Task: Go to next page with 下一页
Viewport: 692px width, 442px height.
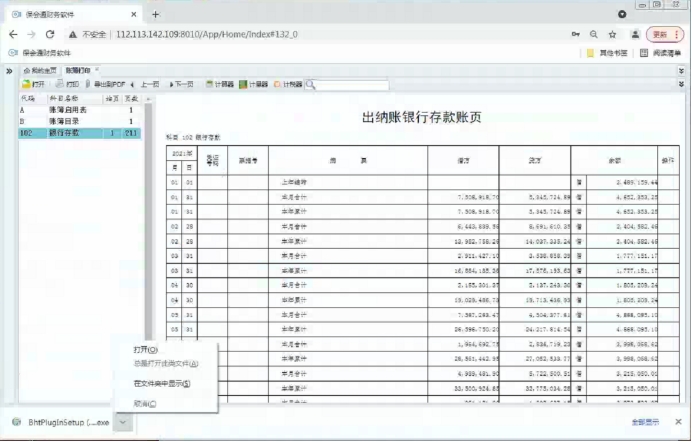Action: tap(181, 85)
